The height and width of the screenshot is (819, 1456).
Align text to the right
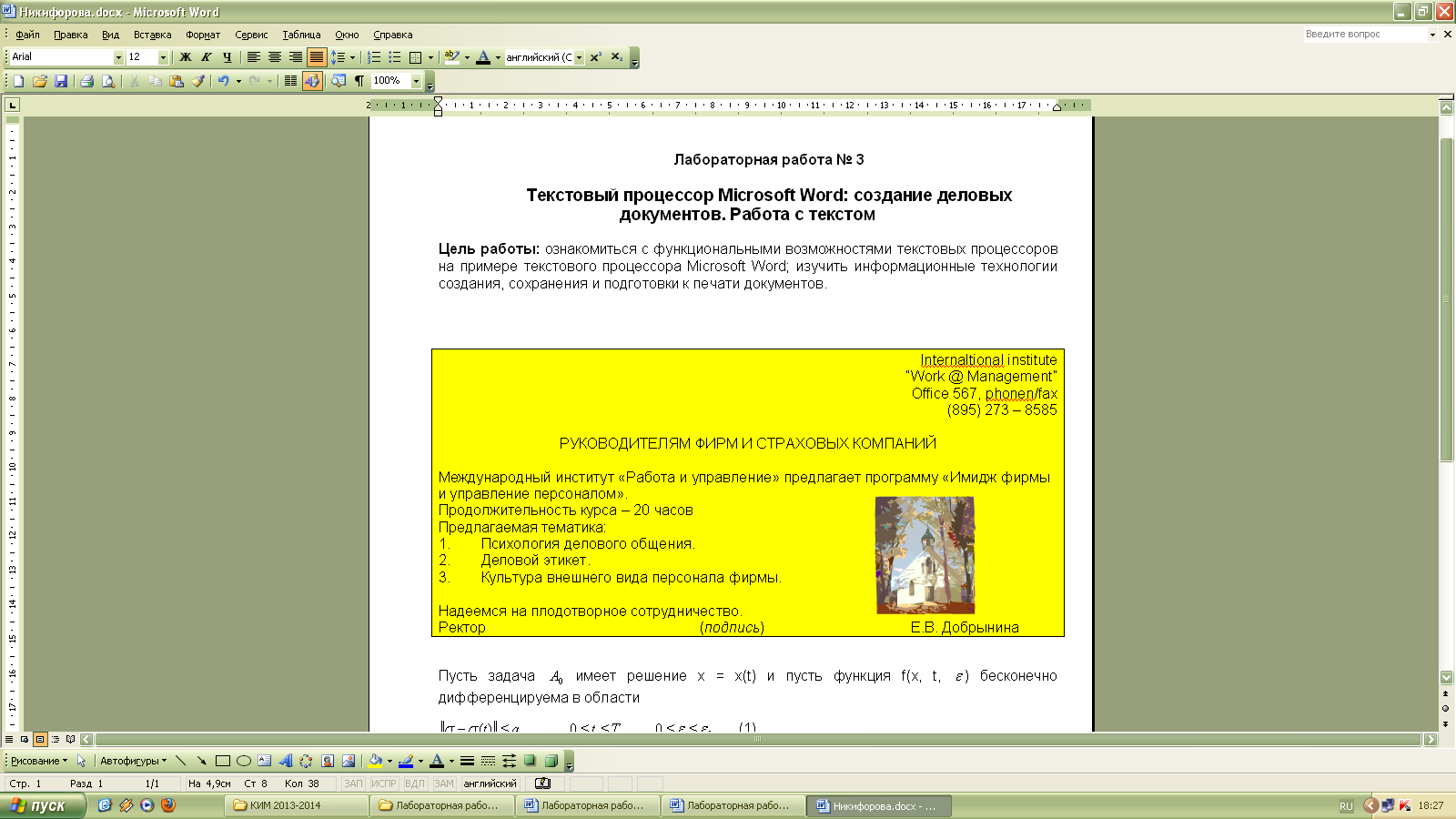click(296, 57)
